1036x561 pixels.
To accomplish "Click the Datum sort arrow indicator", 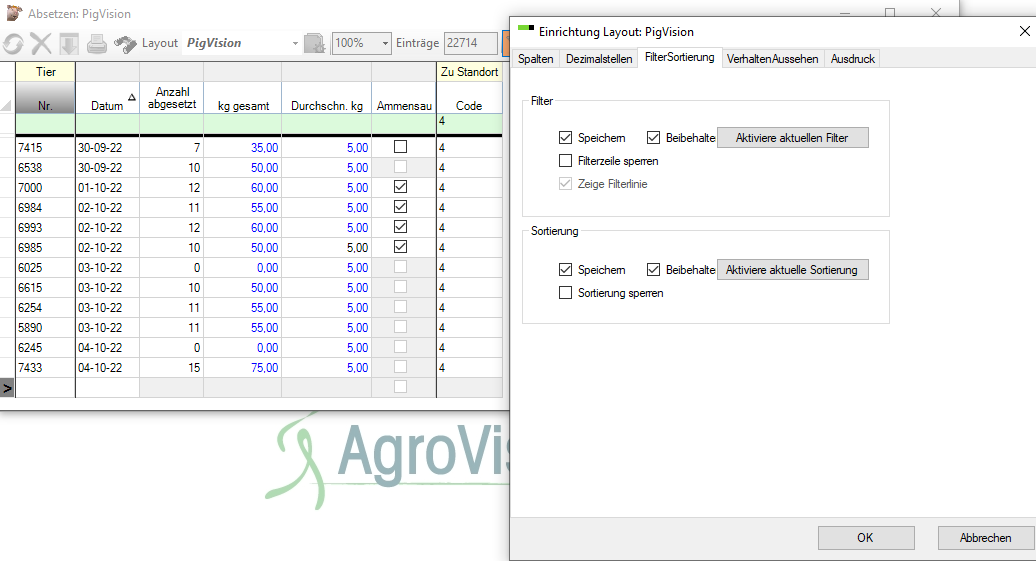I will pos(131,97).
